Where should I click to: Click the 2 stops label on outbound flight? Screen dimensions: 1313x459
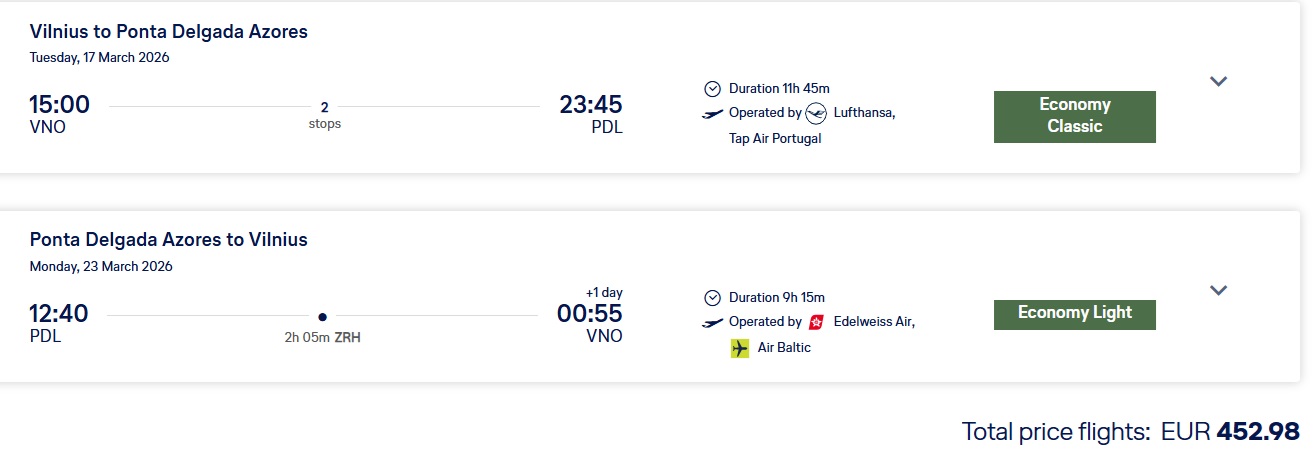[x=324, y=115]
